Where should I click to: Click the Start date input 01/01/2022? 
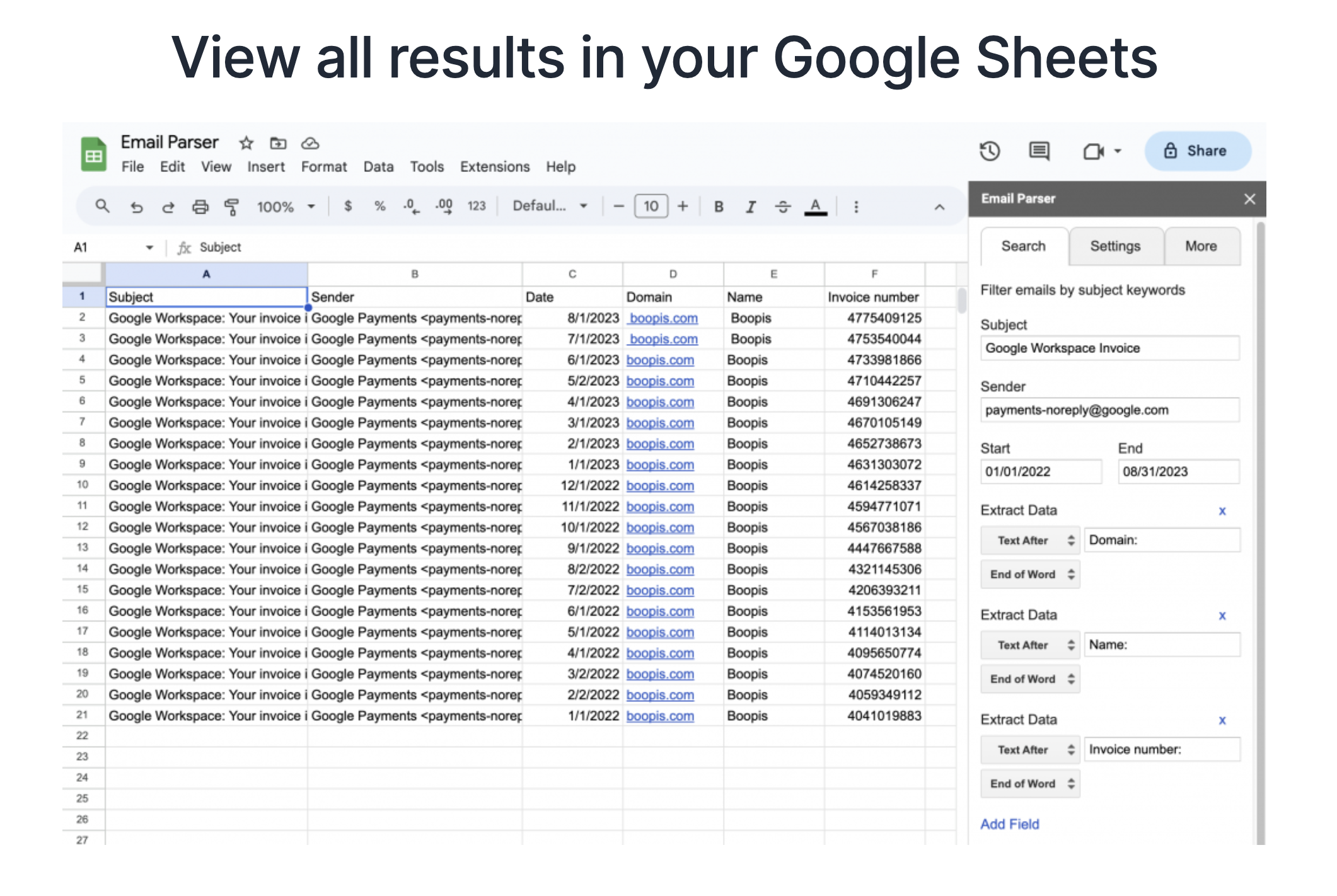(x=1041, y=472)
